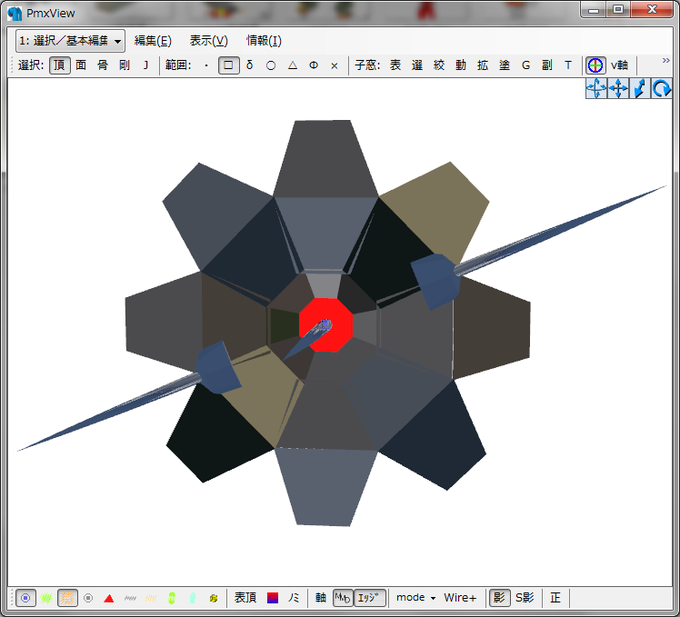Open the 1: 選択/基本編集 mode dropdown

point(70,41)
